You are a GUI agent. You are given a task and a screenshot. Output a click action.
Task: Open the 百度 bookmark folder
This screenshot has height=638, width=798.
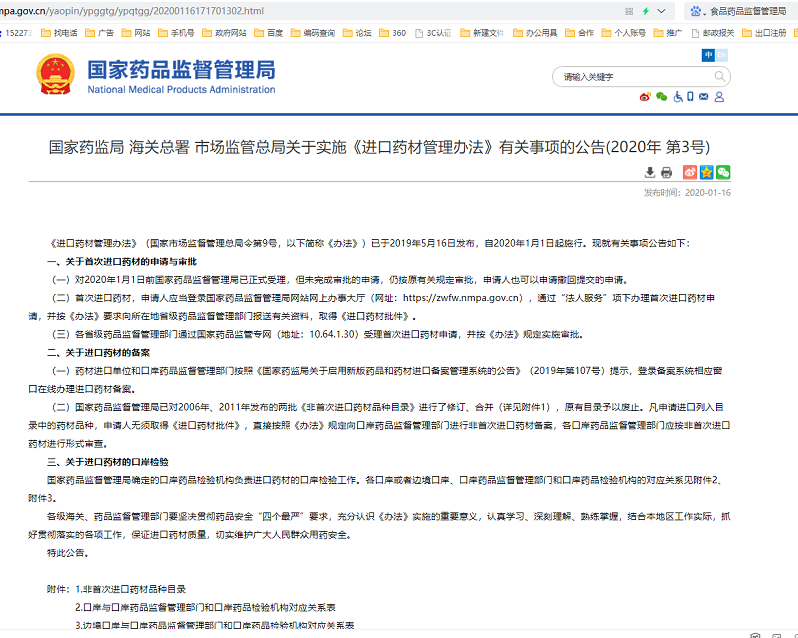point(268,33)
